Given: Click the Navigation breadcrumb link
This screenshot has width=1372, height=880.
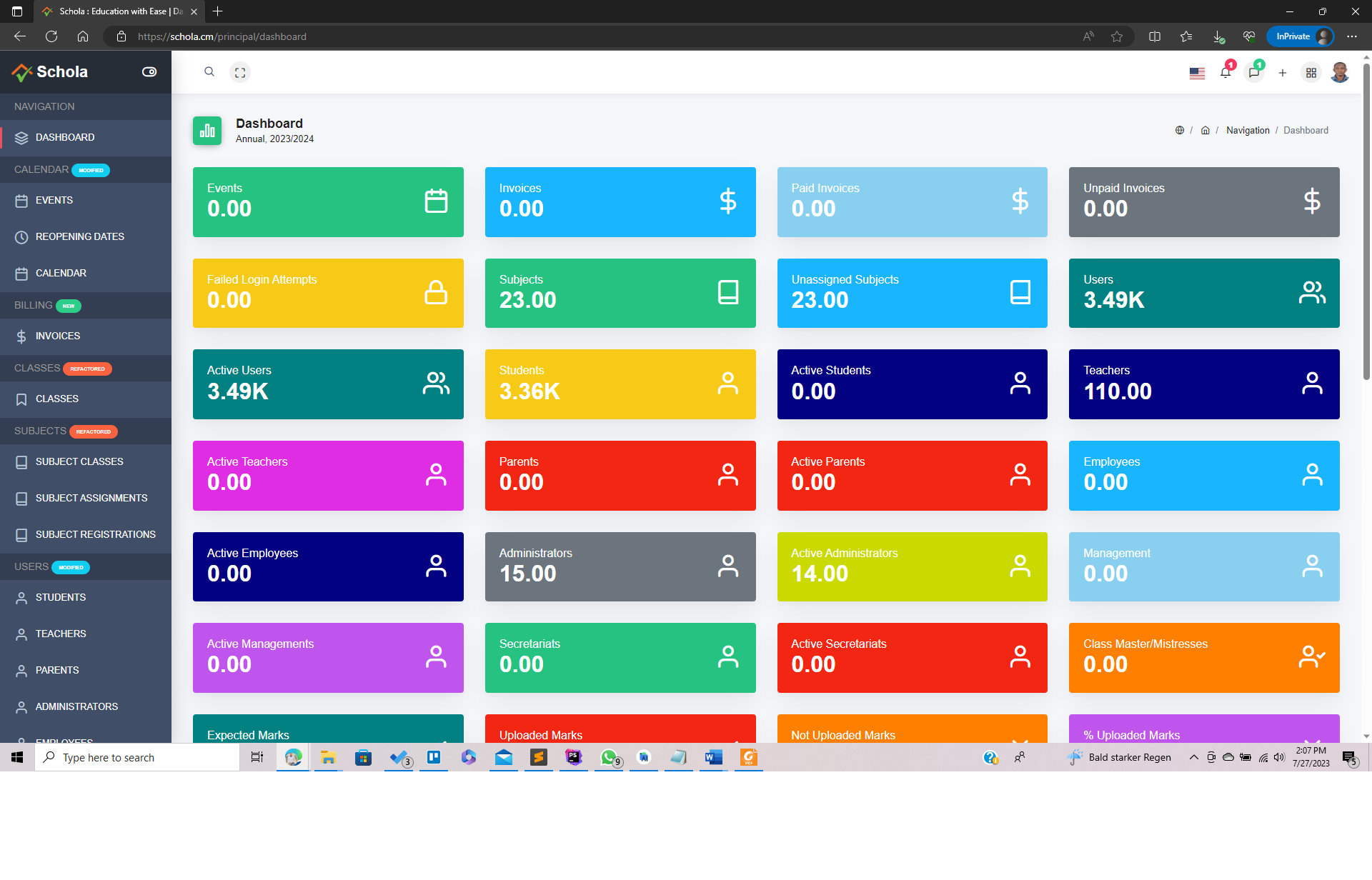Looking at the screenshot, I should tap(1247, 130).
